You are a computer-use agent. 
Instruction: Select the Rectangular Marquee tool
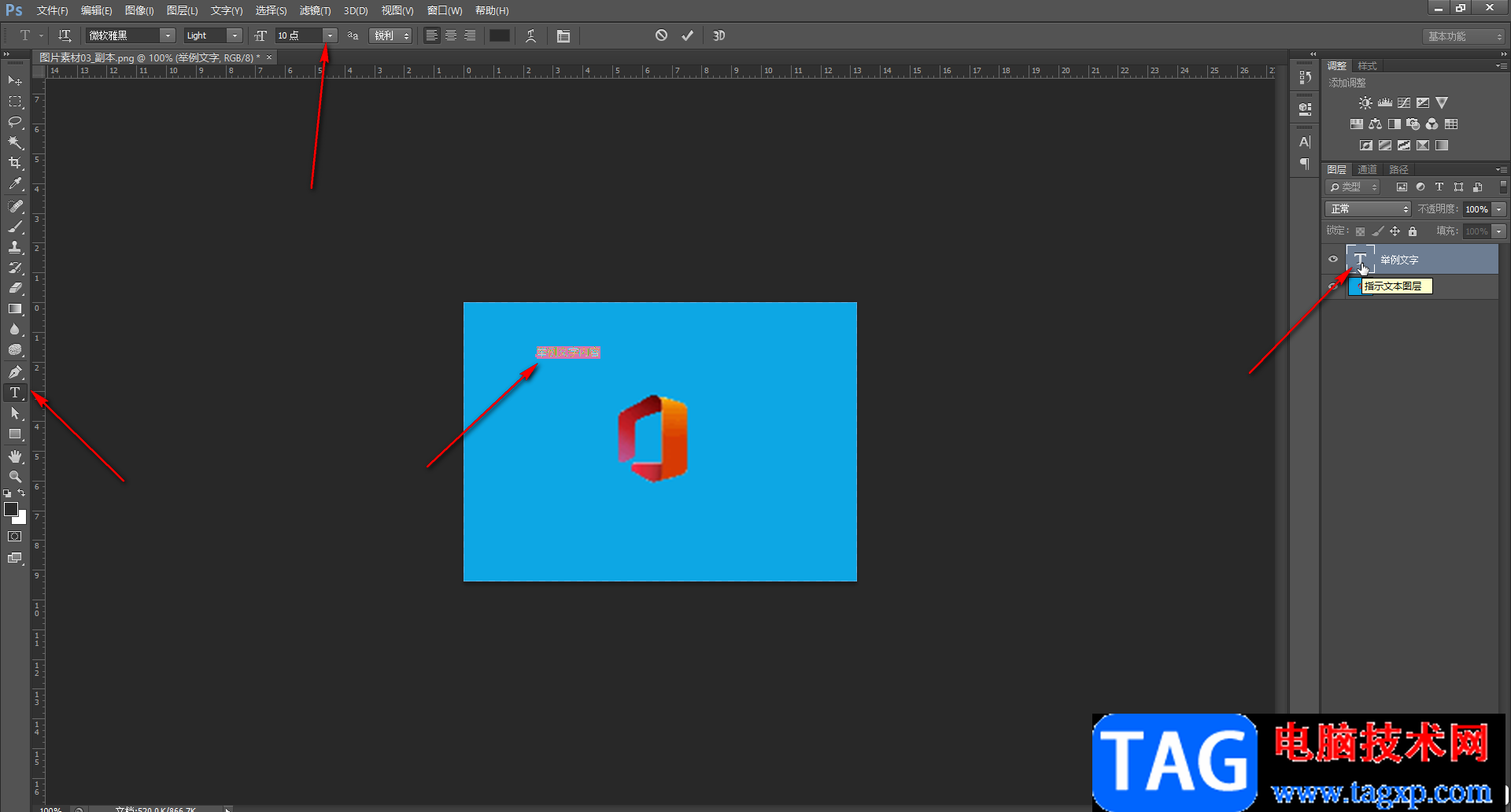click(x=15, y=101)
